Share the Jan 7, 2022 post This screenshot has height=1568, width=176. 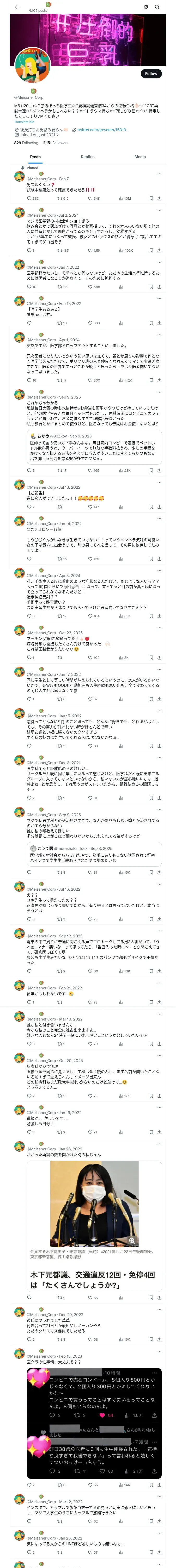coord(159,287)
